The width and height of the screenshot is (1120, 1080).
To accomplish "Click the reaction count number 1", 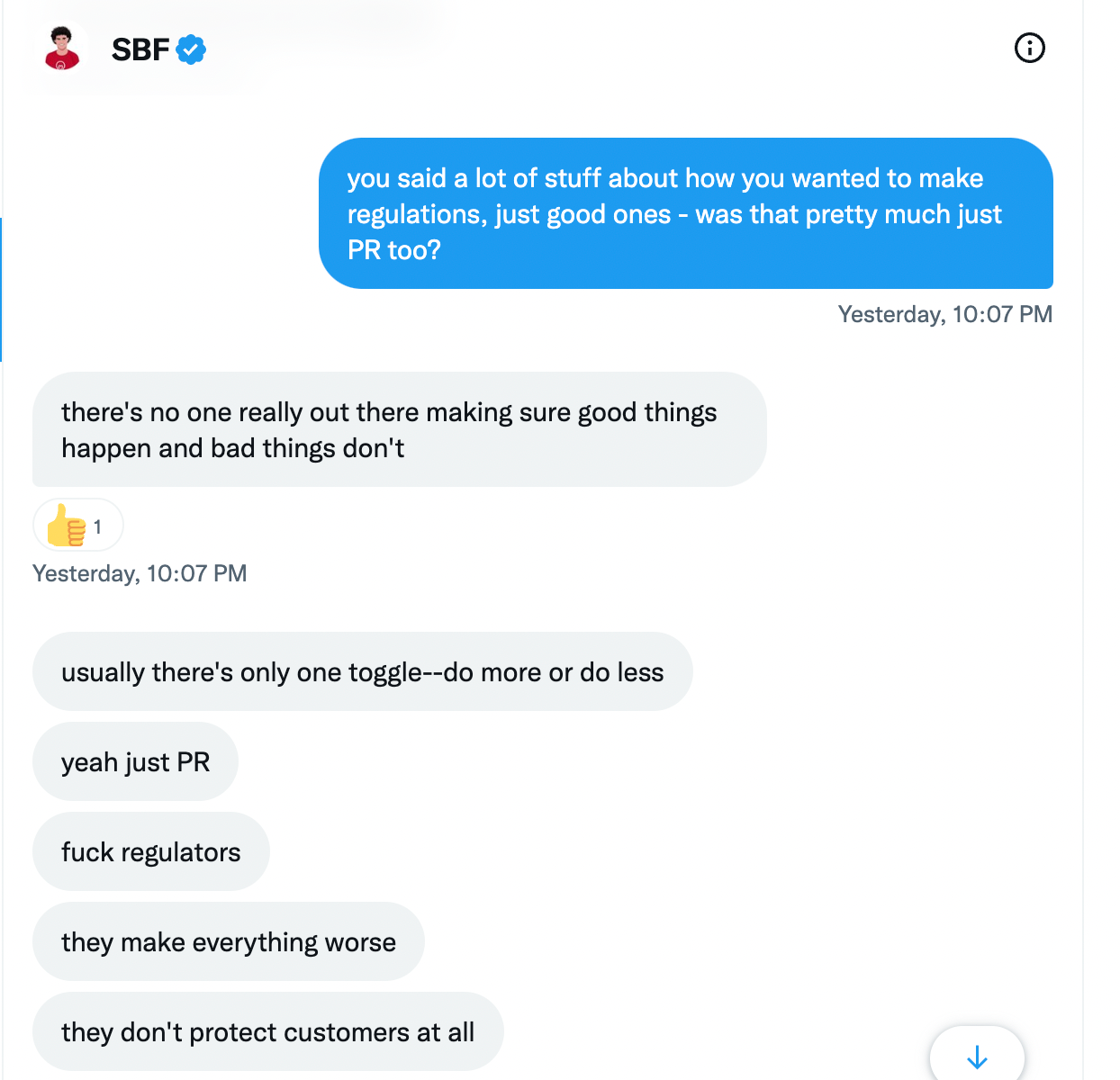I will point(97,526).
